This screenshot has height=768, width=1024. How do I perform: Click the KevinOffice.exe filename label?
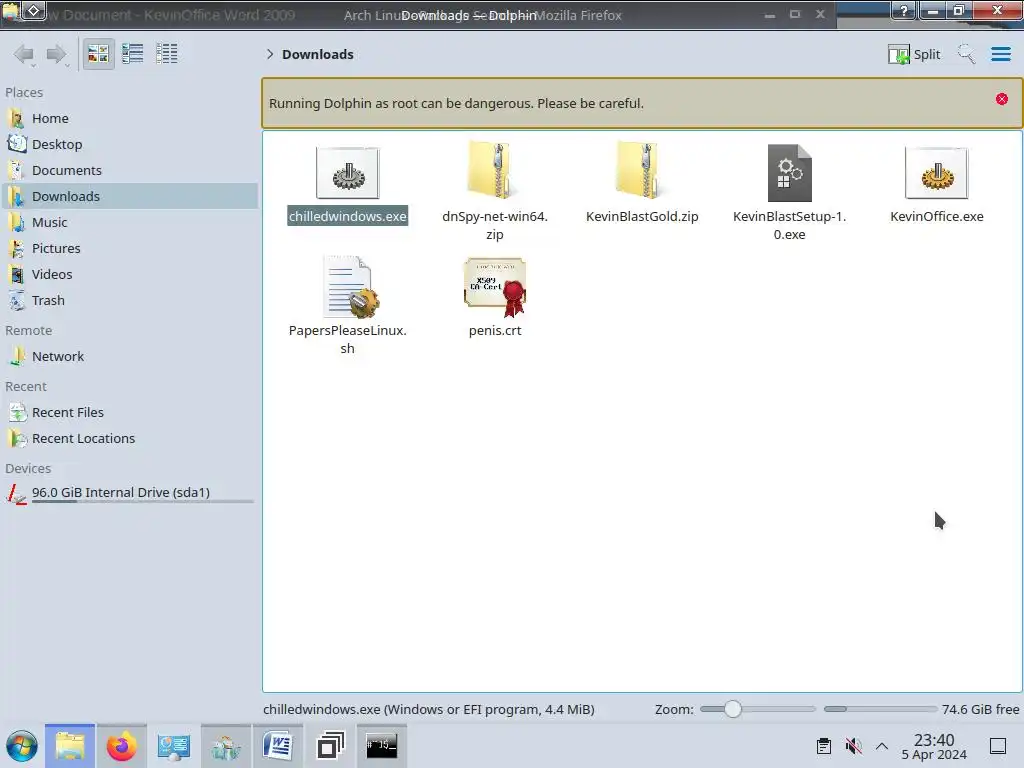tap(936, 216)
